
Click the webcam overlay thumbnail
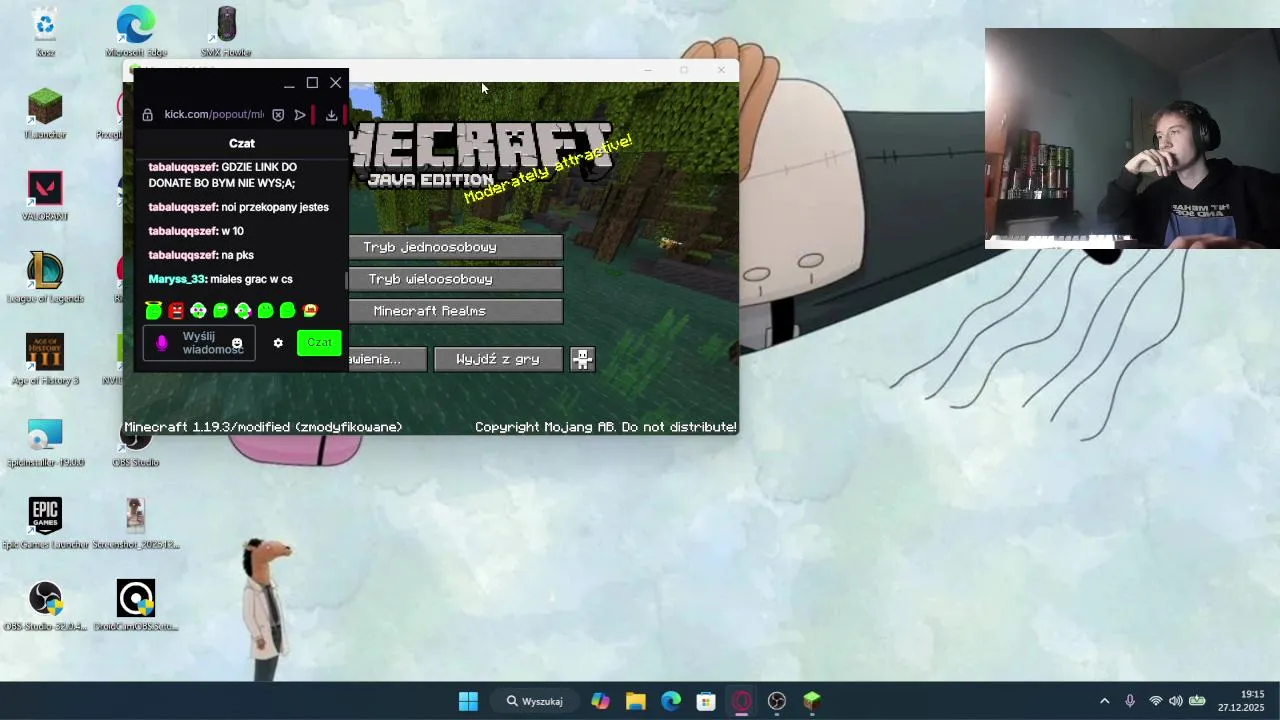coord(1132,138)
